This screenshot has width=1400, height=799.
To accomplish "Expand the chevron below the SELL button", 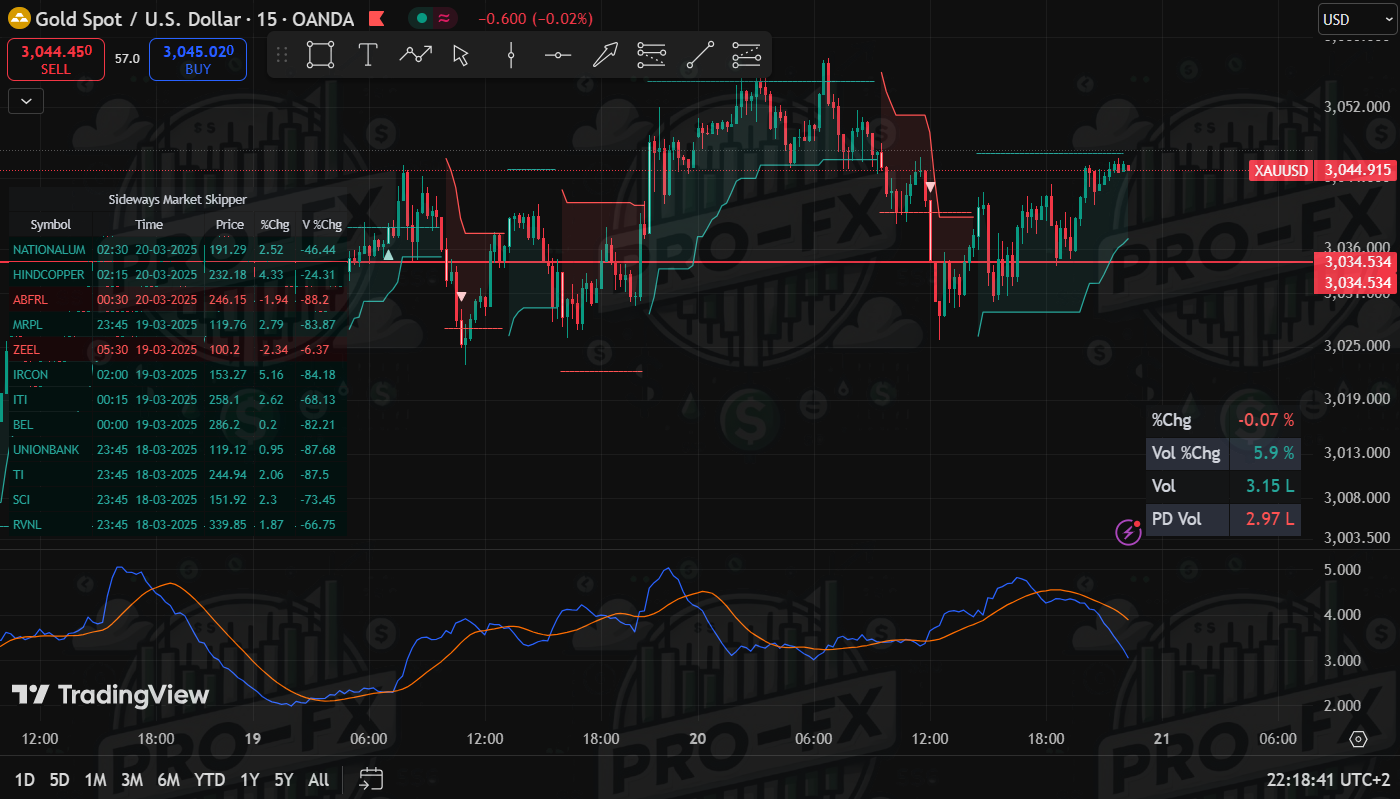I will (25, 100).
